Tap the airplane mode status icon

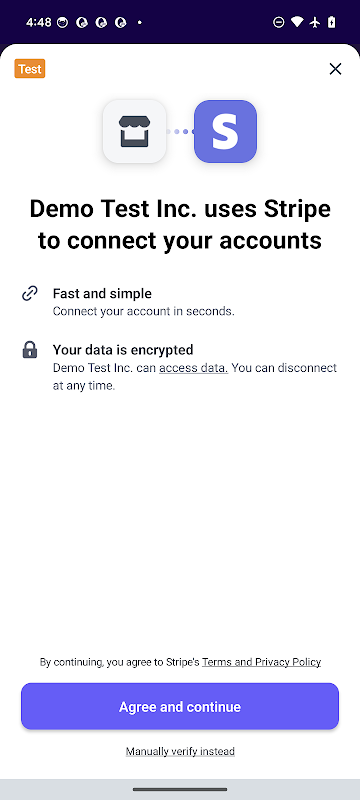point(315,22)
